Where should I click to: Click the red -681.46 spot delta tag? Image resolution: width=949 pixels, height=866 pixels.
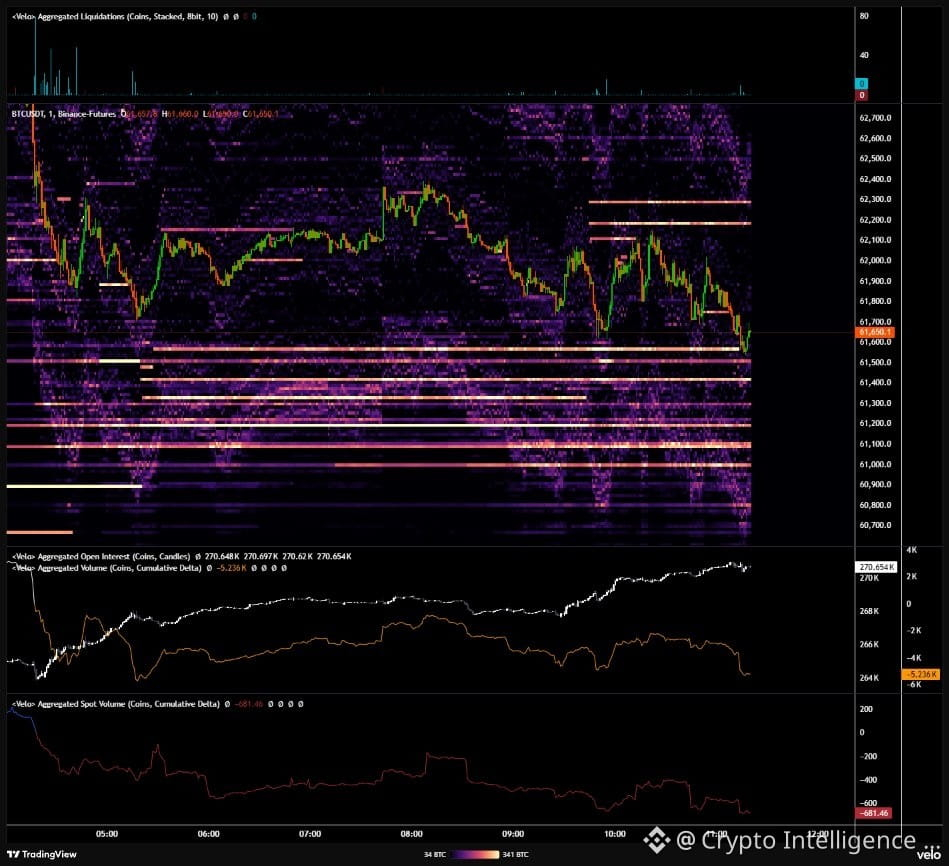tap(875, 813)
